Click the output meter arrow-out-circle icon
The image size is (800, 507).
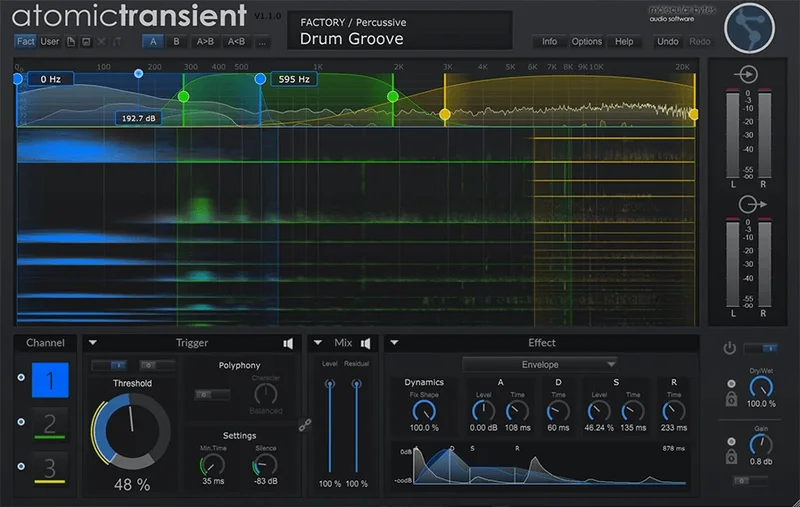[x=751, y=205]
